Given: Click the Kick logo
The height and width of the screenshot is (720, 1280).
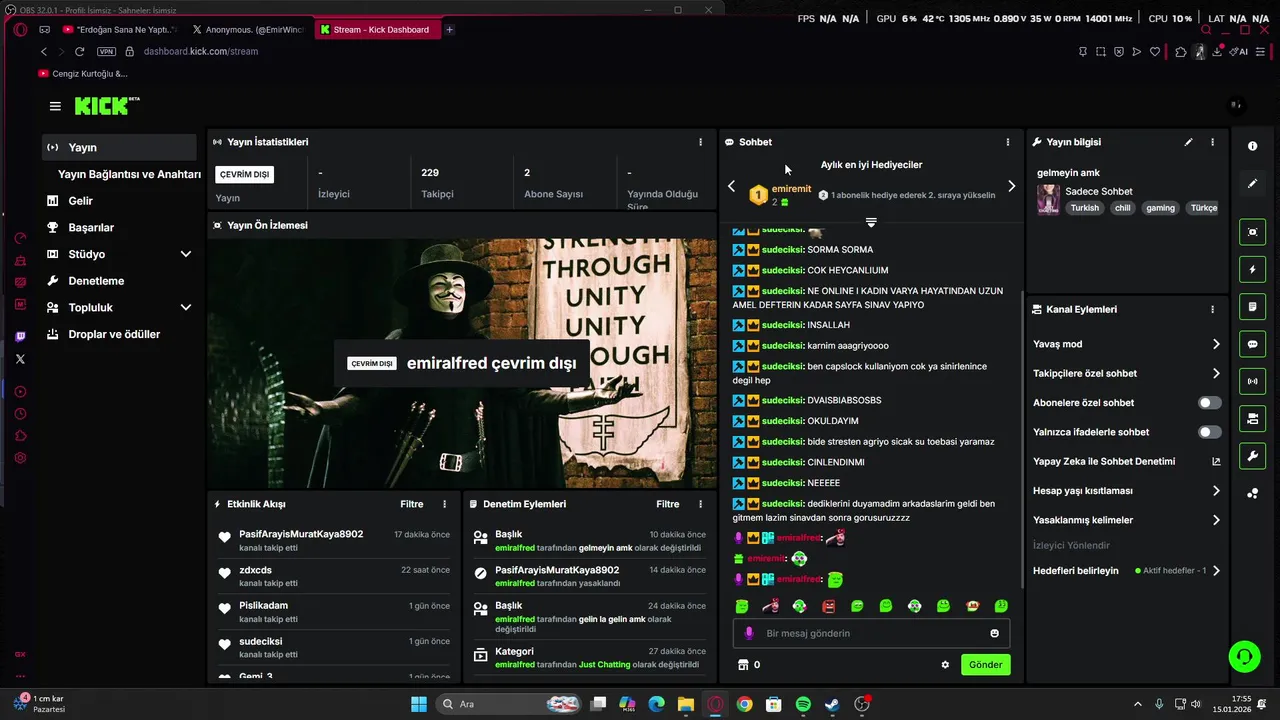Looking at the screenshot, I should click(x=107, y=106).
